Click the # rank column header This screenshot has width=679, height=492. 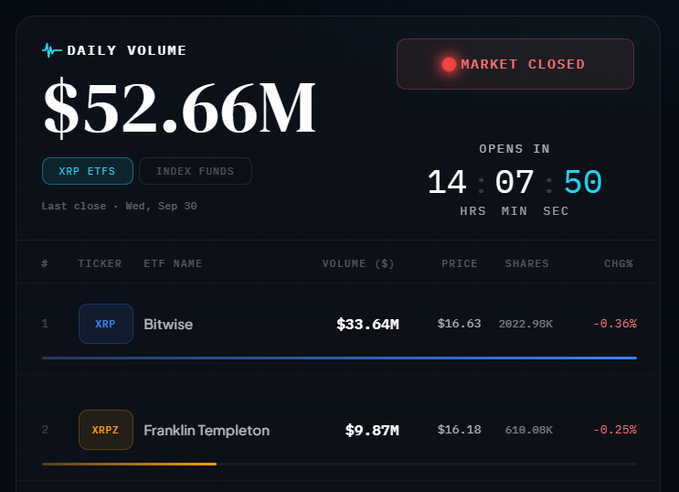coord(45,263)
